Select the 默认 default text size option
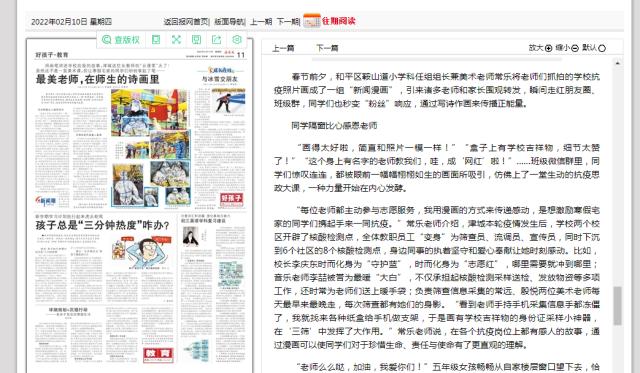The image size is (640, 373). pyautogui.click(x=593, y=48)
